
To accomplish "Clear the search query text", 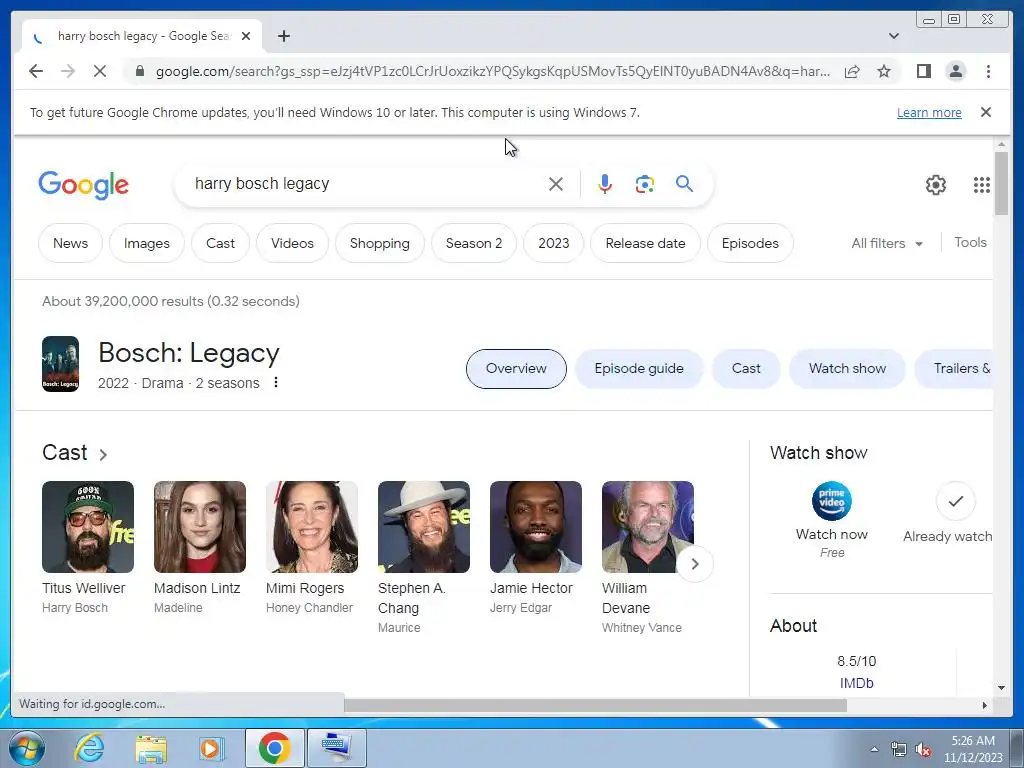I will [x=556, y=184].
